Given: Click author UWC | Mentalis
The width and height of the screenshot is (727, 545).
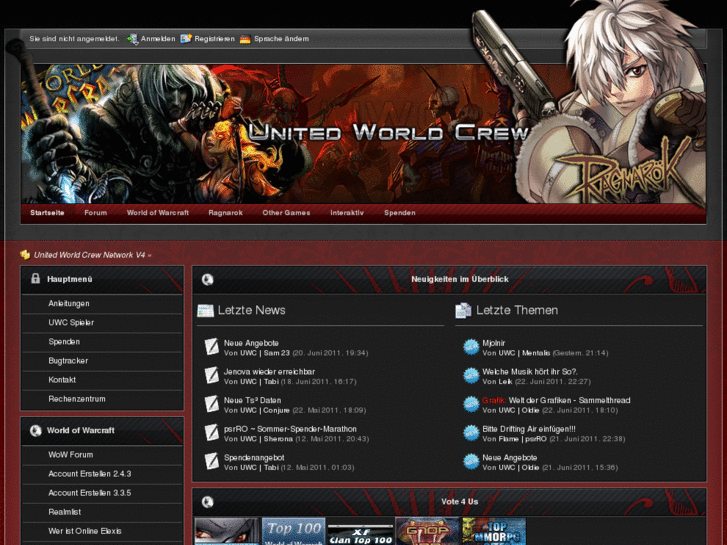Looking at the screenshot, I should (x=524, y=353).
